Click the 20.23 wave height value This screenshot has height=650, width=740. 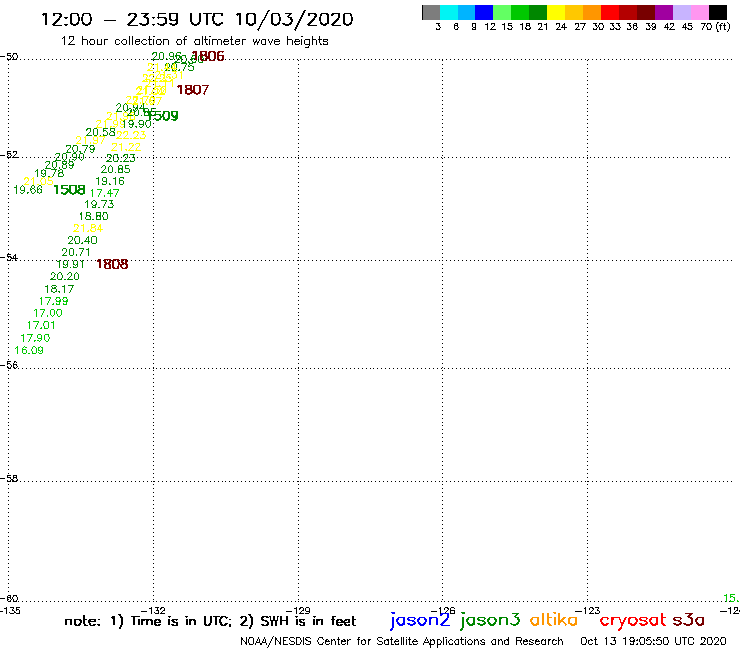121,159
